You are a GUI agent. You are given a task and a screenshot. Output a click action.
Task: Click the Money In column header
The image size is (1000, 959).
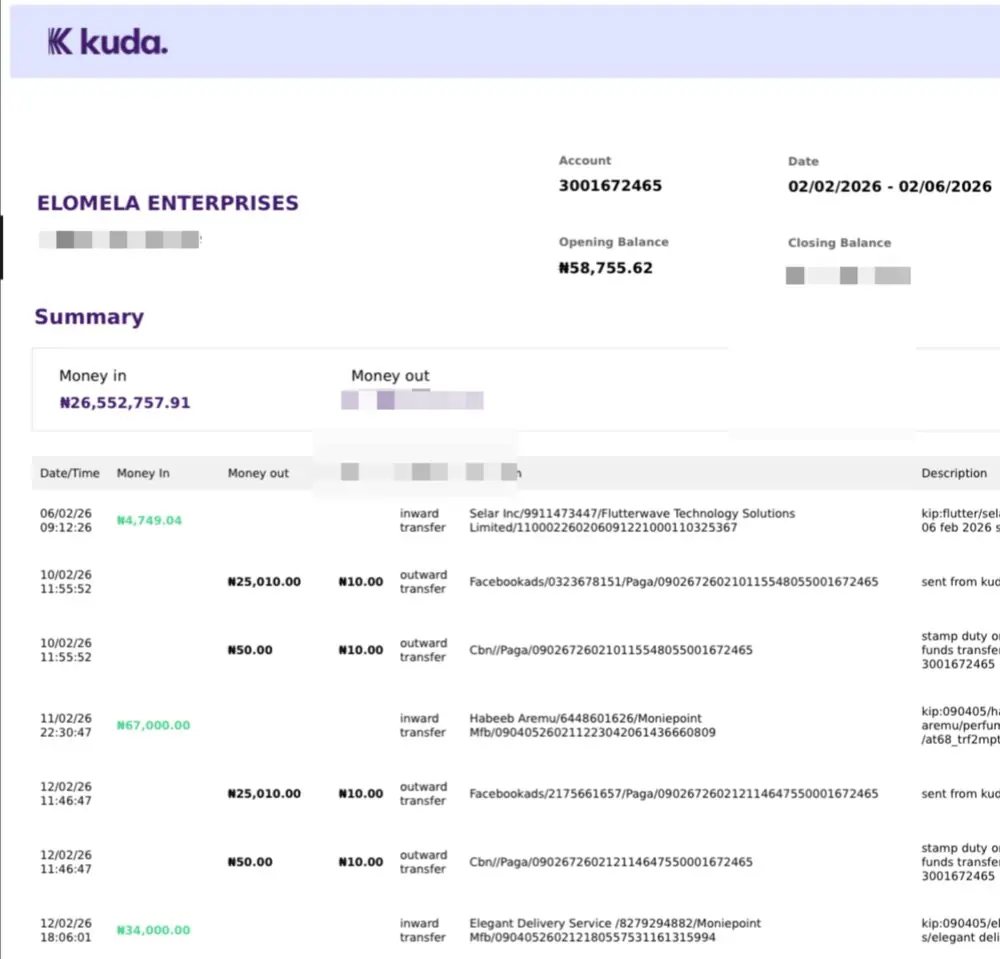143,473
